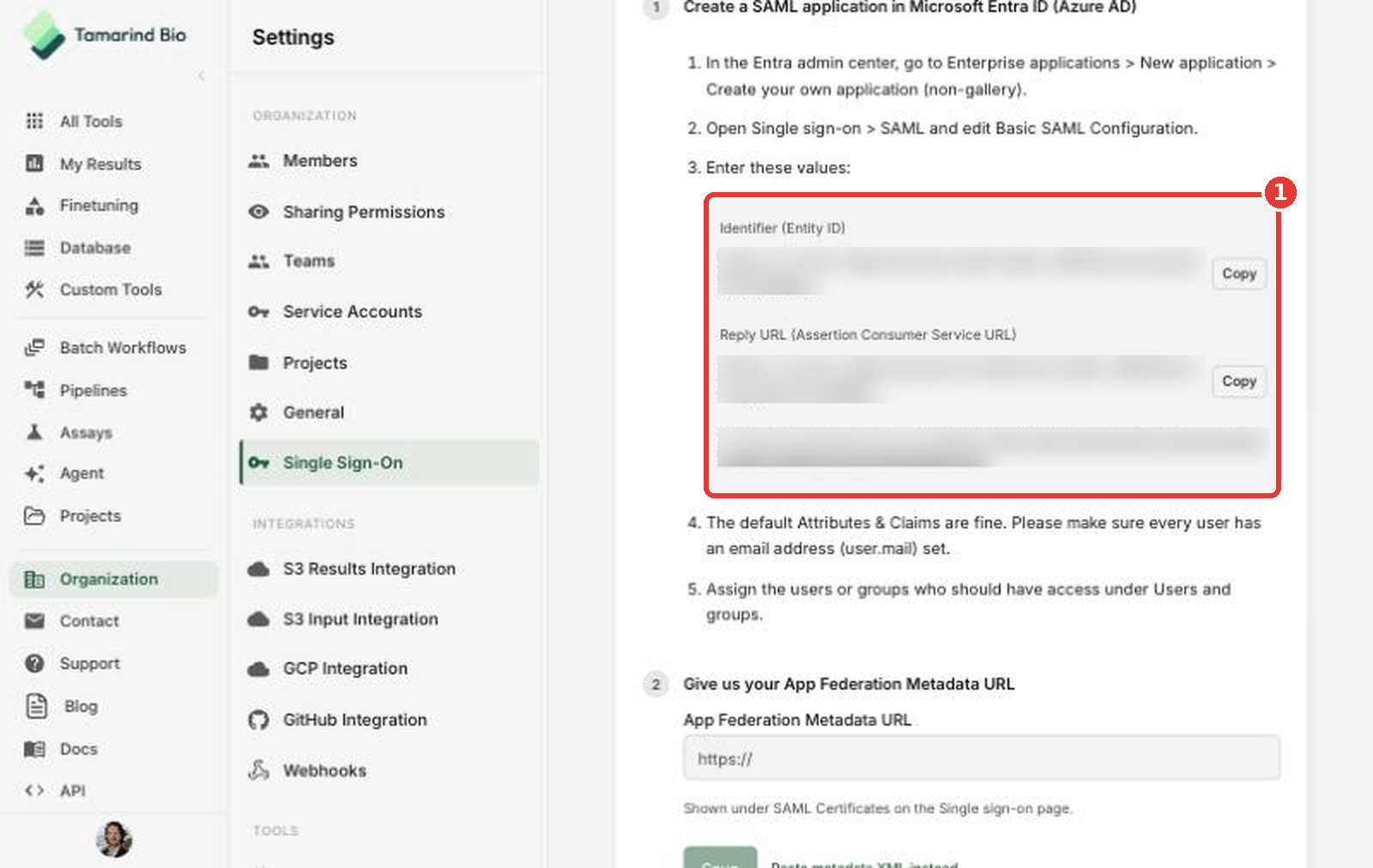The height and width of the screenshot is (868, 1373).
Task: Click the green Save button
Action: point(720,858)
